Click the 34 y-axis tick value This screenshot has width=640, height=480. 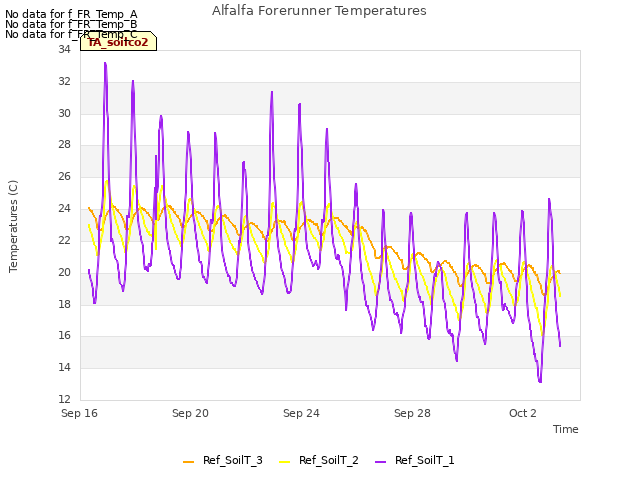(64, 49)
